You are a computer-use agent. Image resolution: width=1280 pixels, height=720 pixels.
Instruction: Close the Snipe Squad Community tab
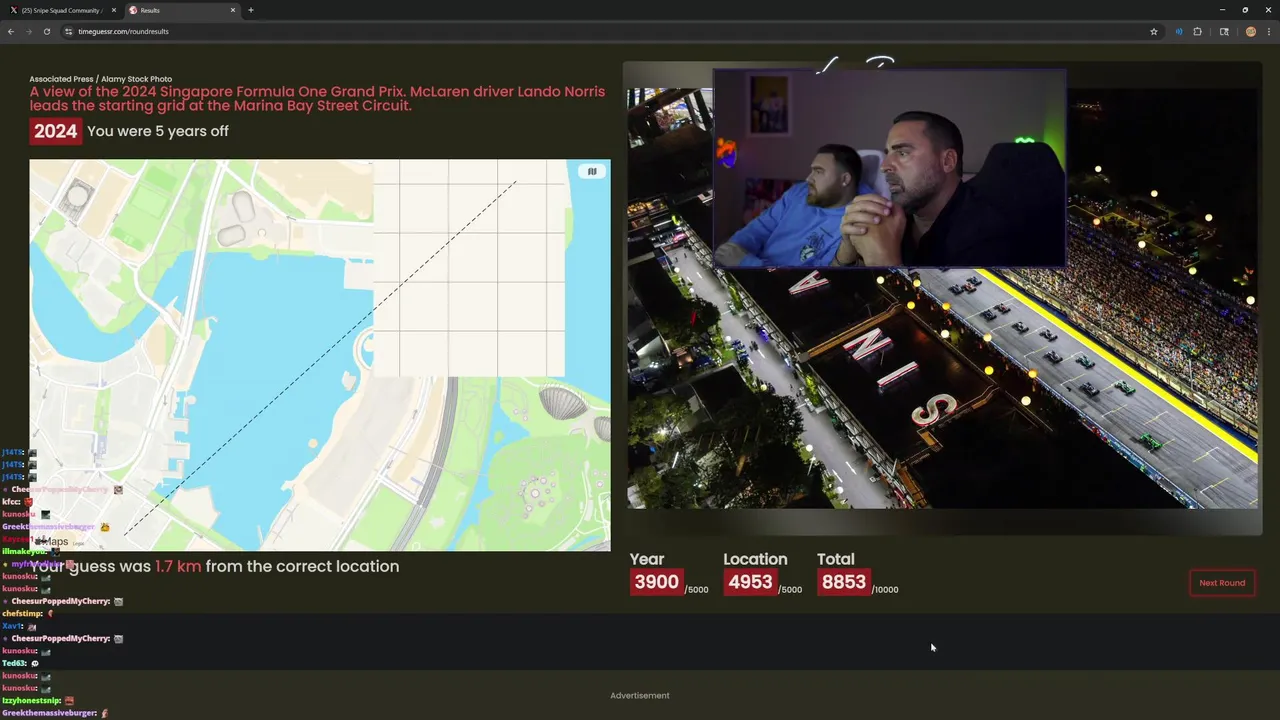pos(113,10)
